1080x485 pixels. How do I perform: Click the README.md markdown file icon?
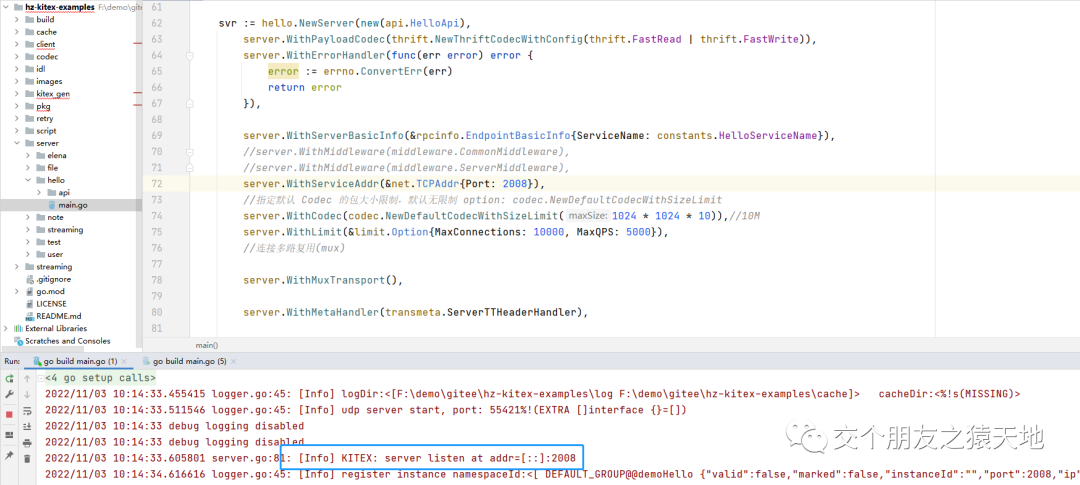pyautogui.click(x=29, y=316)
